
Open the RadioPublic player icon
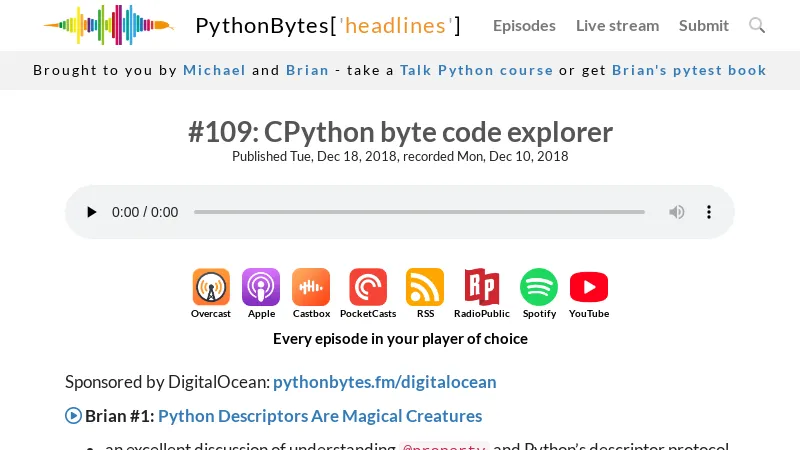[x=481, y=287]
